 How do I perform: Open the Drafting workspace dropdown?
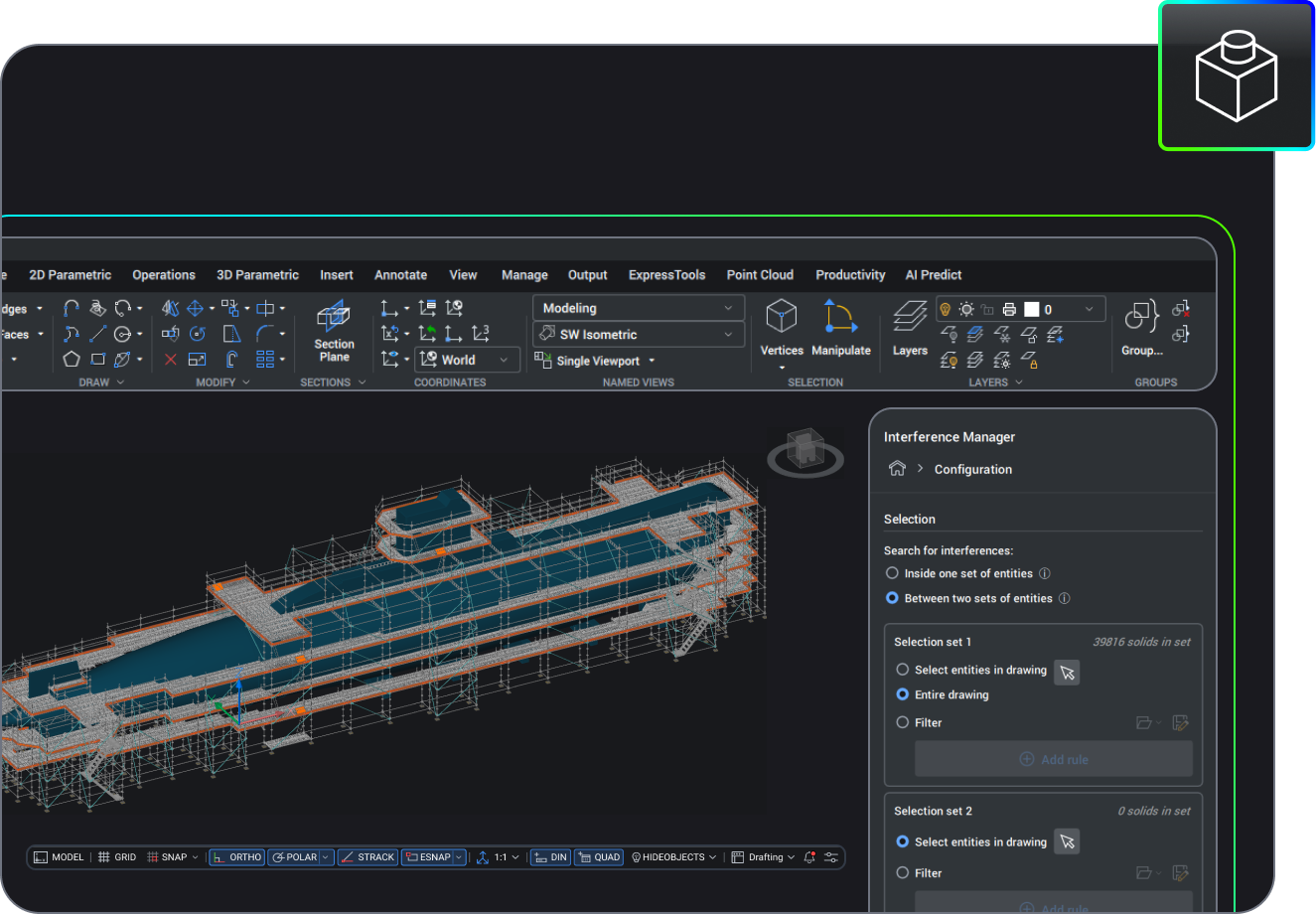(763, 857)
